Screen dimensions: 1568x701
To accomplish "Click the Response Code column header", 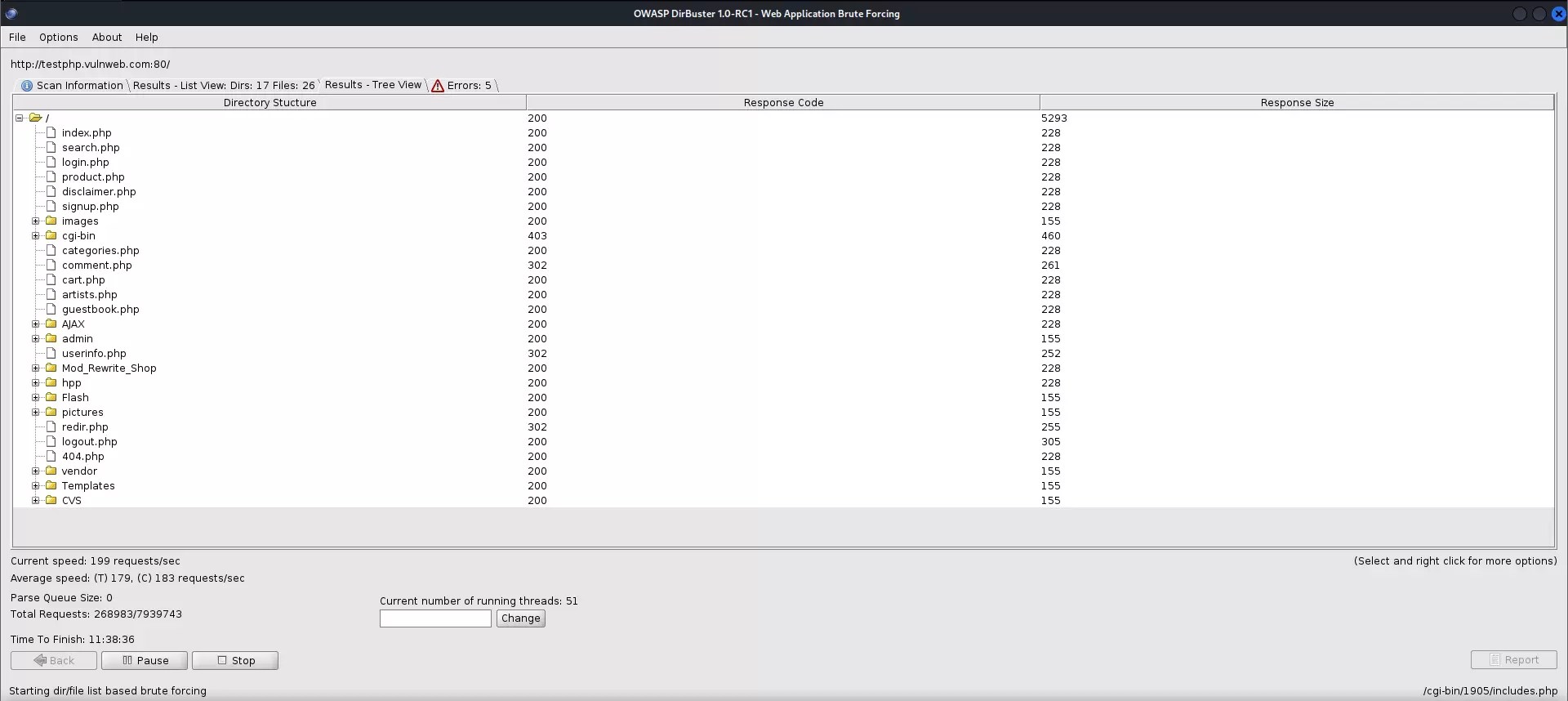I will [783, 102].
